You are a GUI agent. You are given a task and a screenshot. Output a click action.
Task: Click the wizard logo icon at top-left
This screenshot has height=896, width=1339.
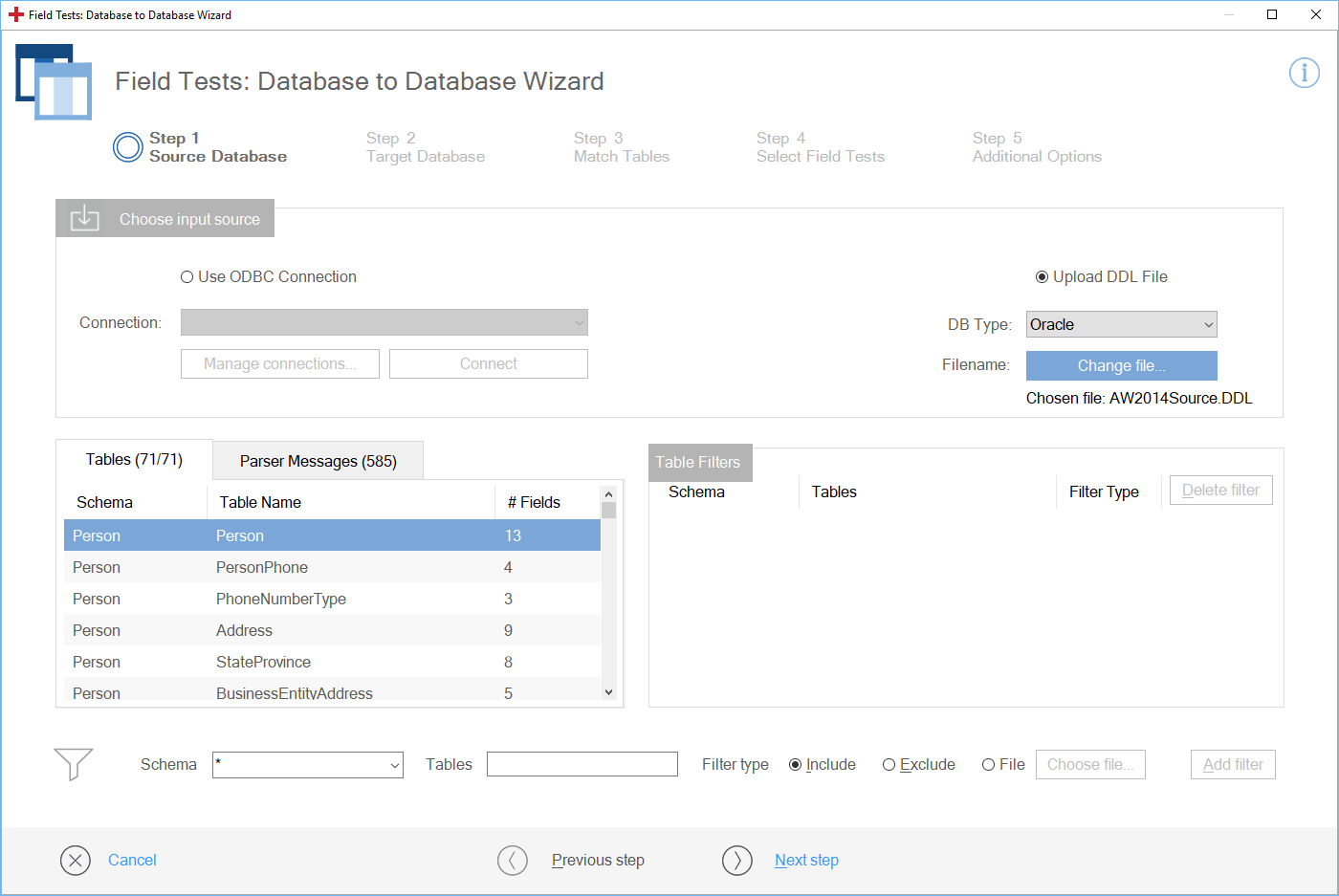(x=54, y=82)
